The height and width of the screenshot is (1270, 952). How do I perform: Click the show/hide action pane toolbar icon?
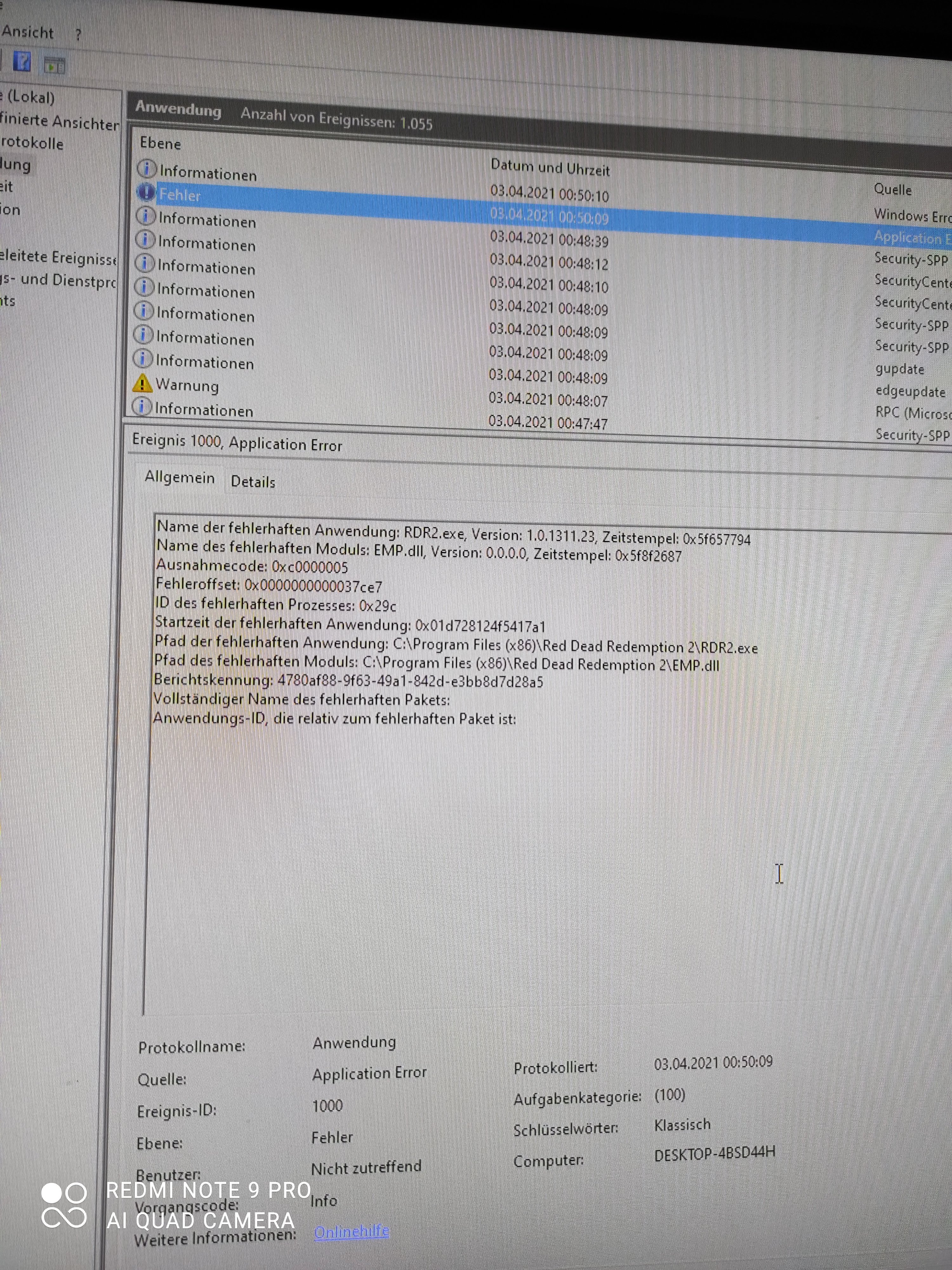(x=54, y=65)
